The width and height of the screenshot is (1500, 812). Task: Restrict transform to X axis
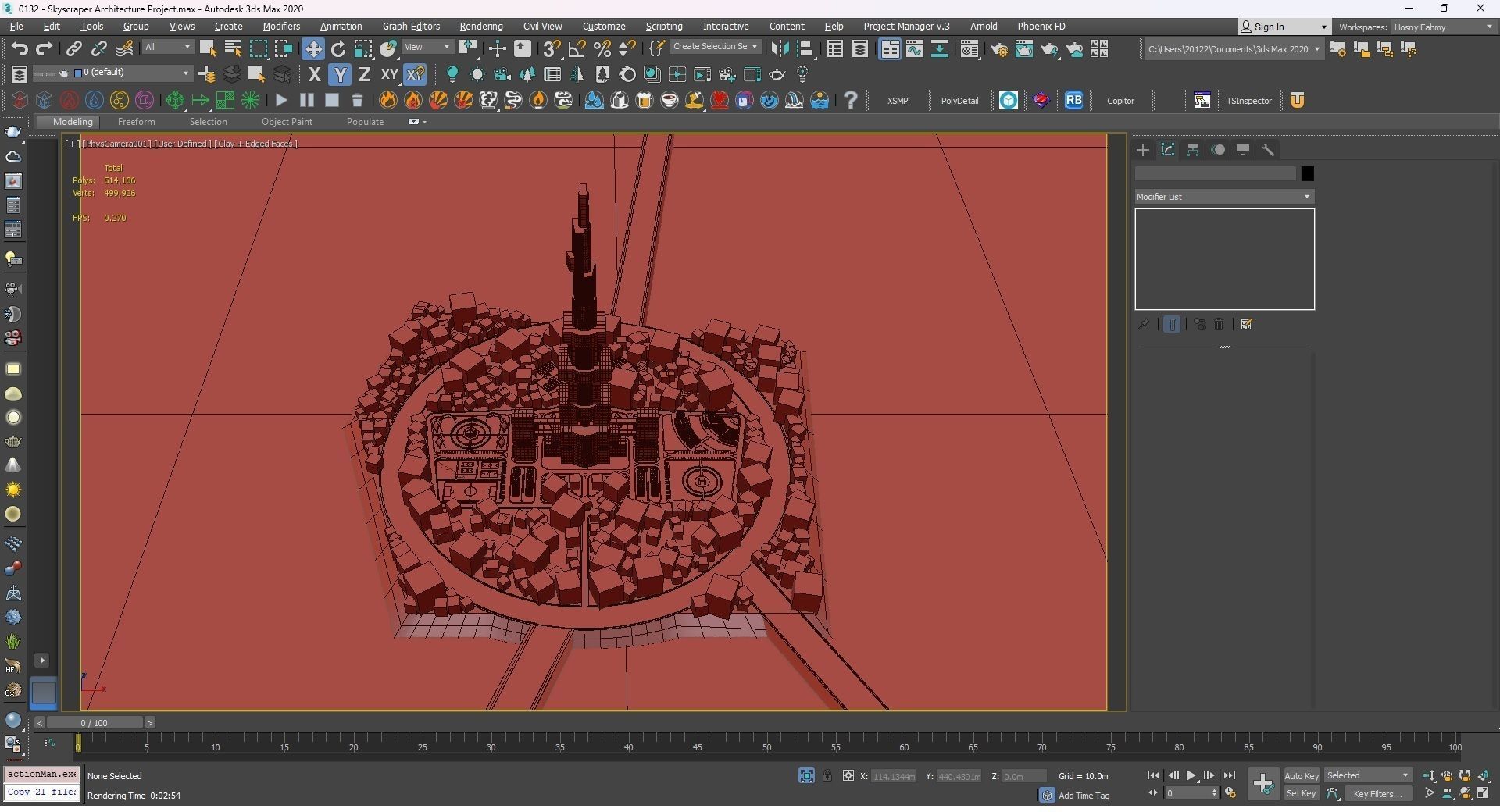pyautogui.click(x=314, y=75)
